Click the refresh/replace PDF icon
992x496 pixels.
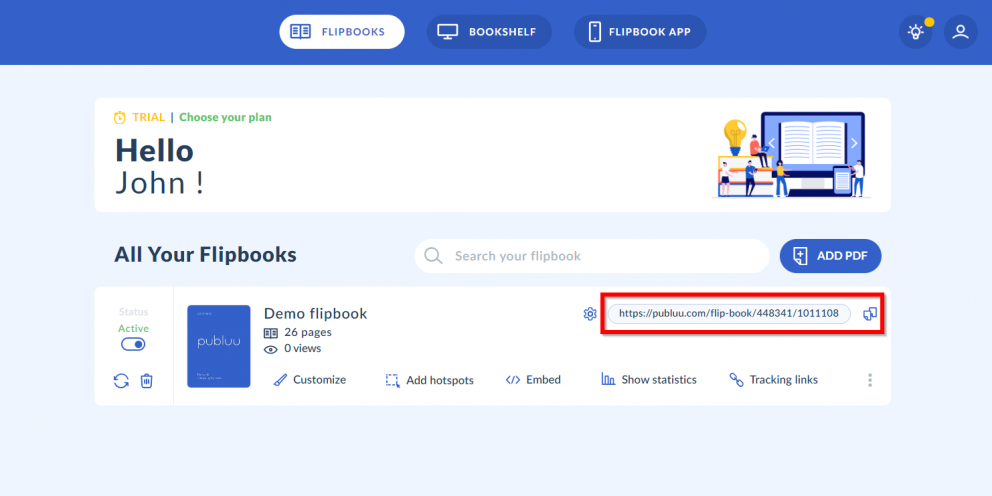(x=121, y=380)
